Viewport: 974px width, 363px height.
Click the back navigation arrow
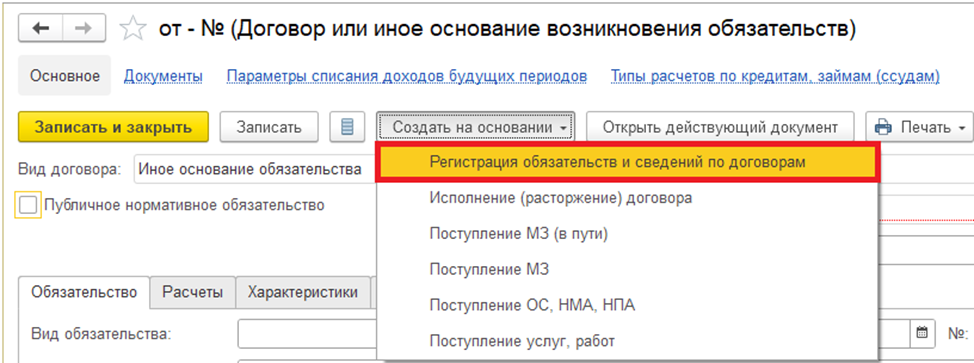tap(40, 29)
